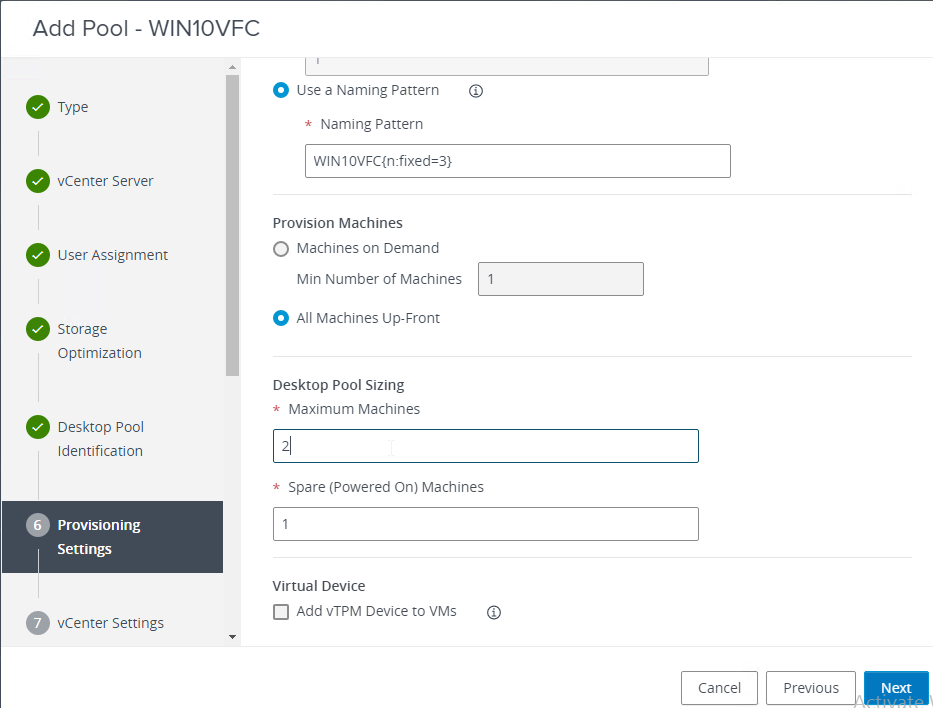Open vCenter Settings step

pyautogui.click(x=110, y=623)
